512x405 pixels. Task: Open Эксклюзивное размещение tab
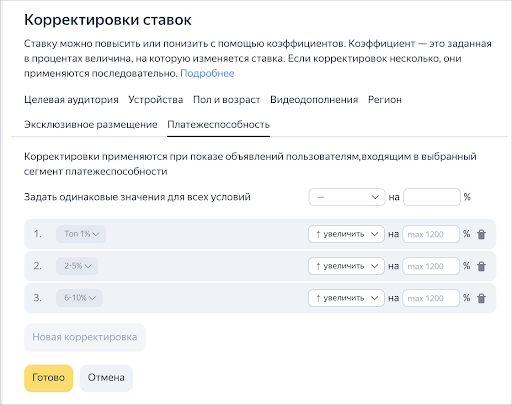(91, 125)
